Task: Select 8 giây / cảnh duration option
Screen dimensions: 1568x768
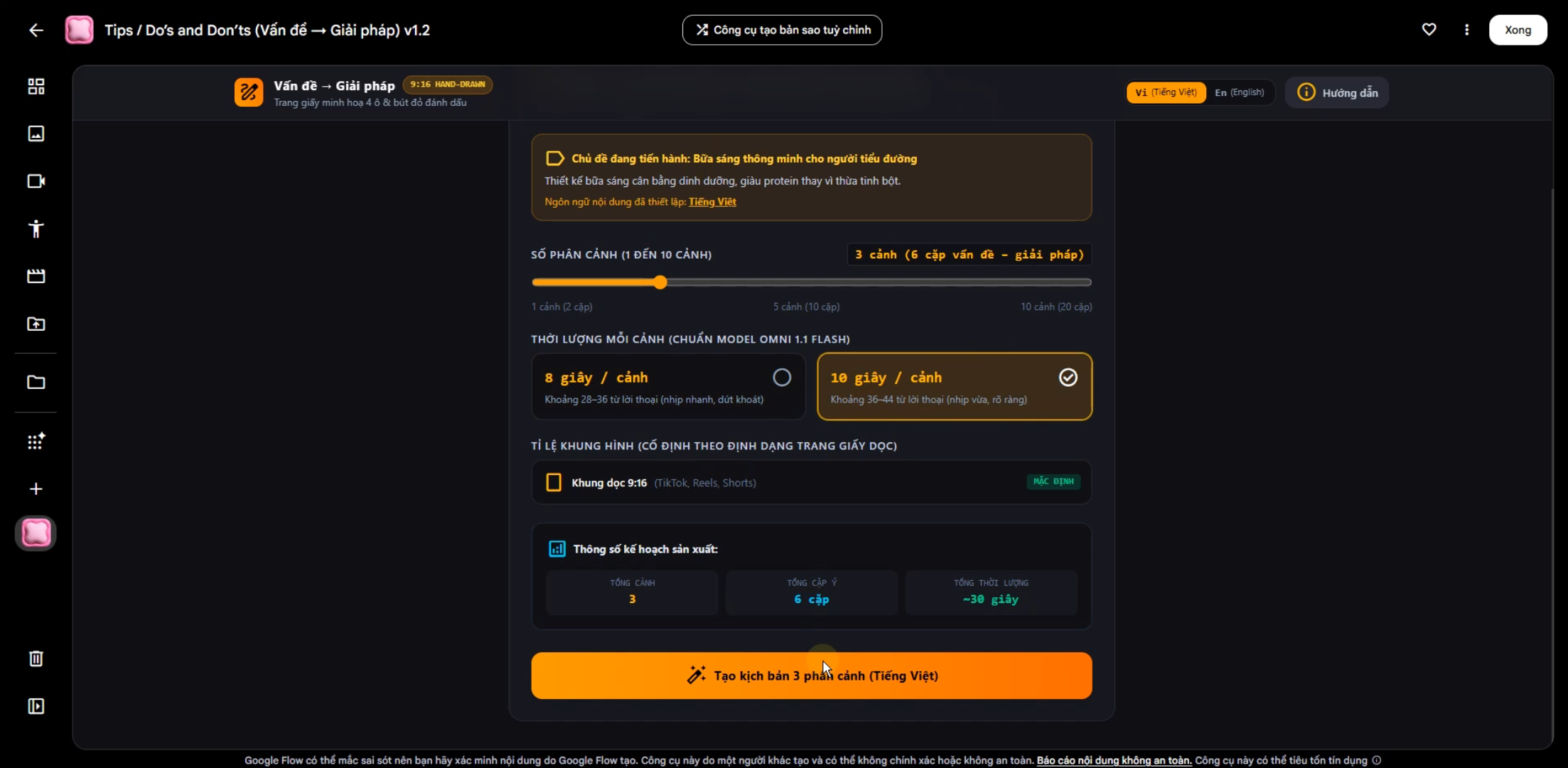Action: [x=668, y=387]
